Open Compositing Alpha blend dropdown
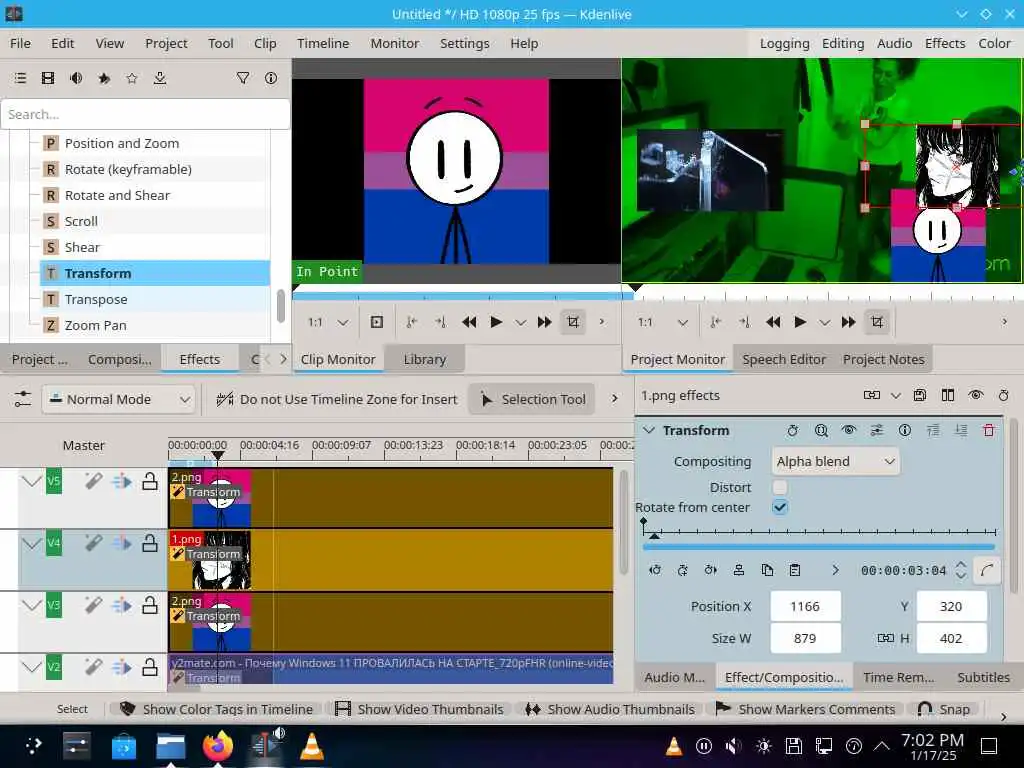The height and width of the screenshot is (768, 1024). (x=835, y=462)
